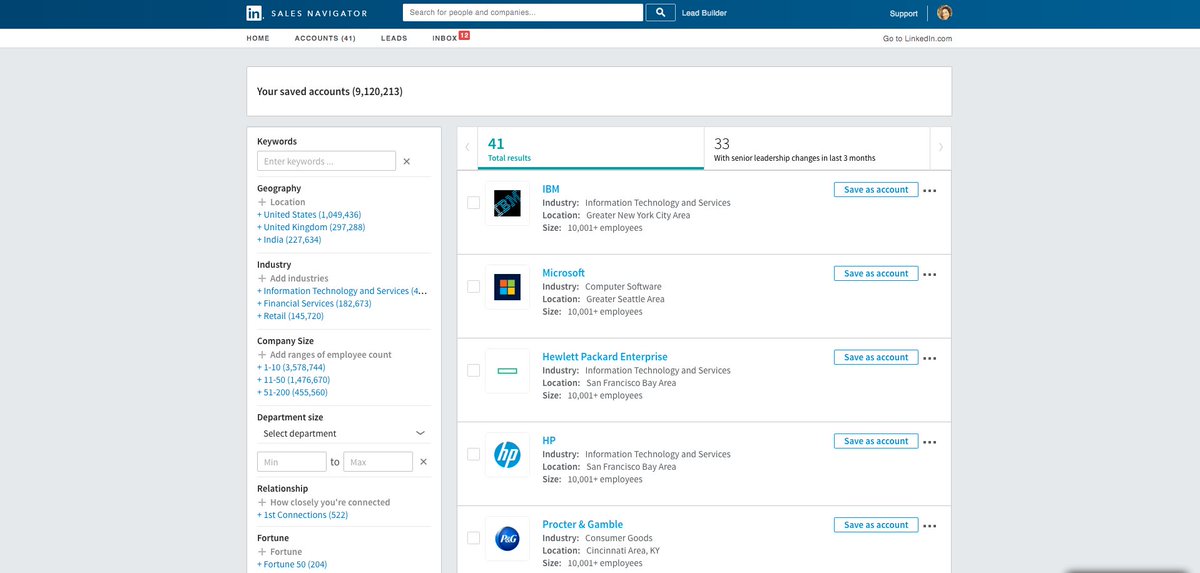This screenshot has width=1200, height=573.
Task: Clear the department size range X
Action: click(x=423, y=462)
